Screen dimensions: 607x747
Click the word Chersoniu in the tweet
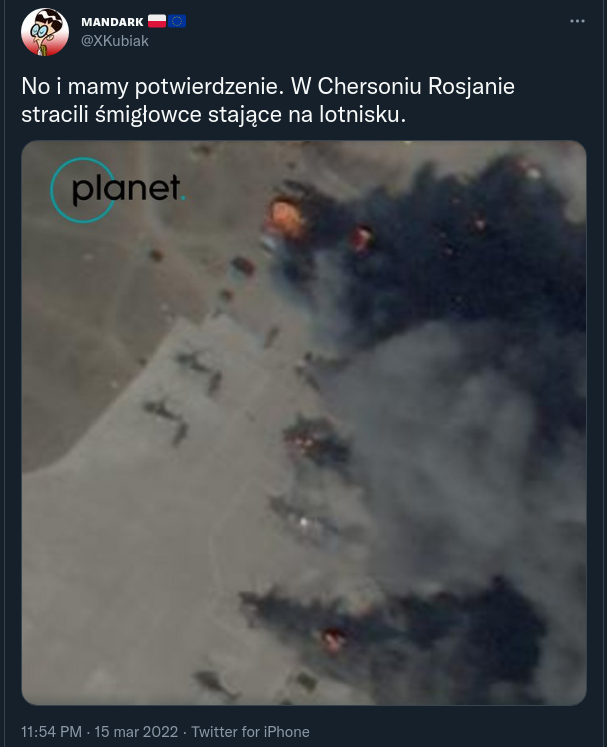370,87
